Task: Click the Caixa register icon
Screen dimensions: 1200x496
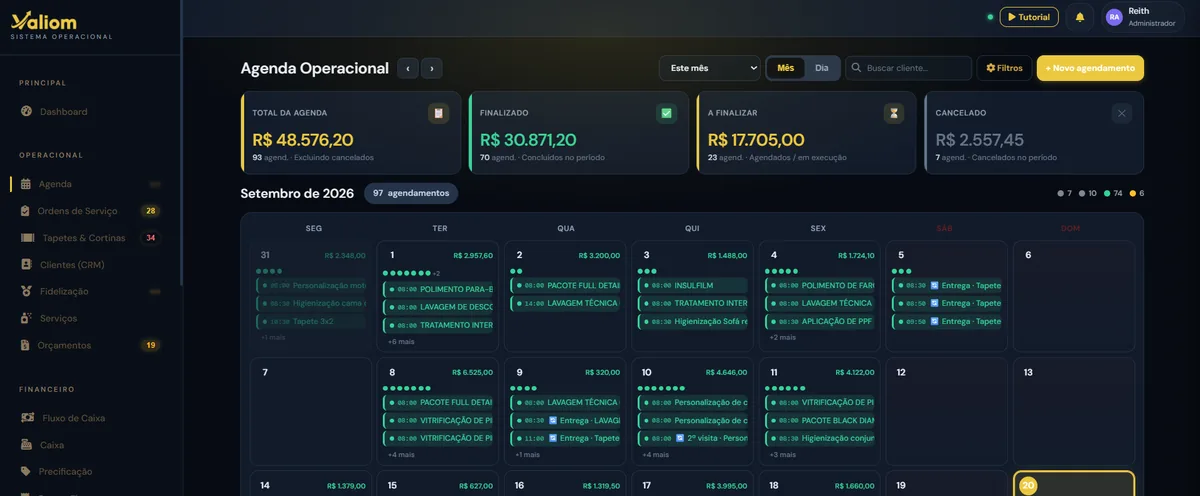Action: pos(26,445)
